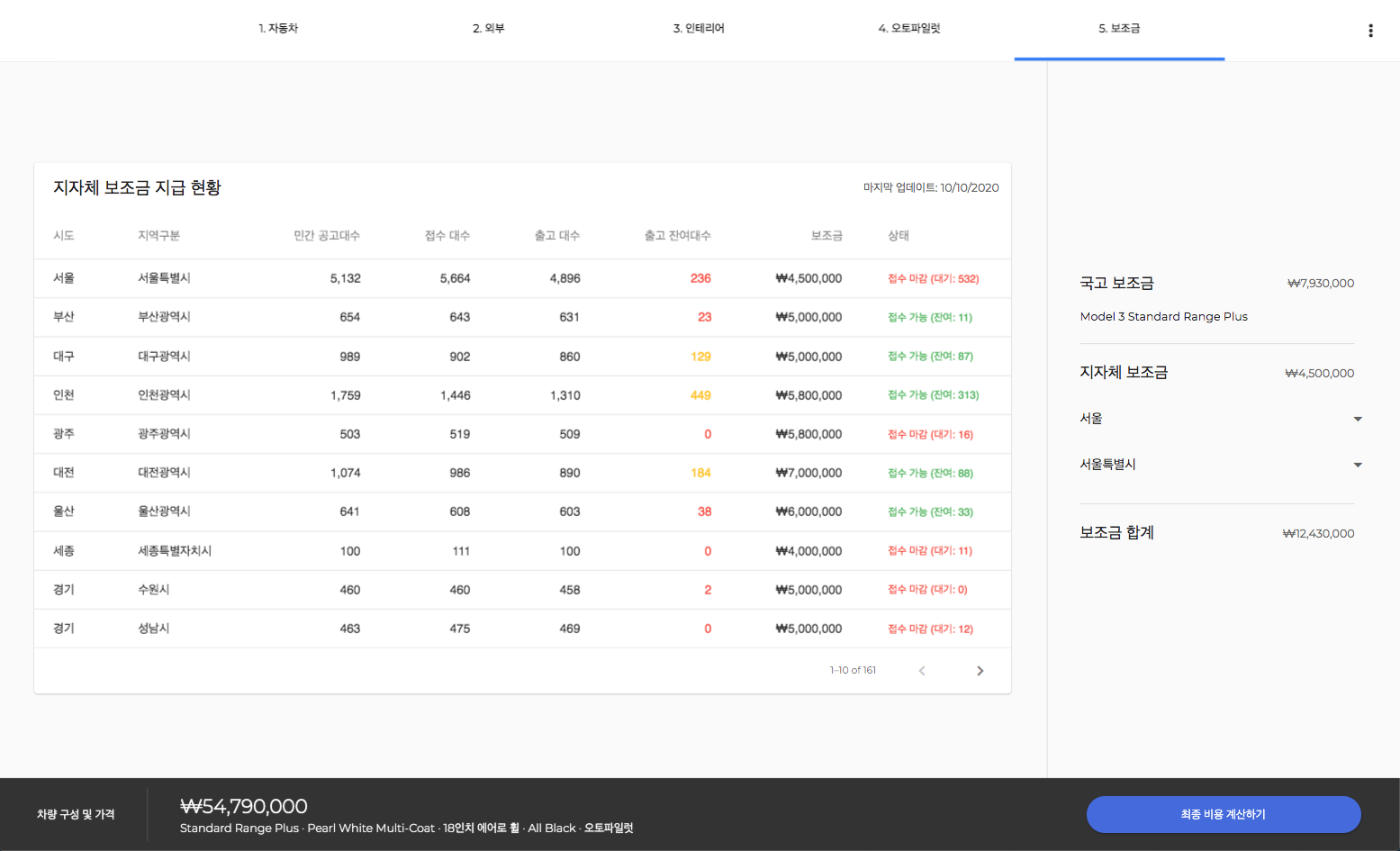Viewport: 1400px width, 851px height.
Task: Click the 국고 보조금 amount ₩7,930,000
Action: pyautogui.click(x=1321, y=284)
